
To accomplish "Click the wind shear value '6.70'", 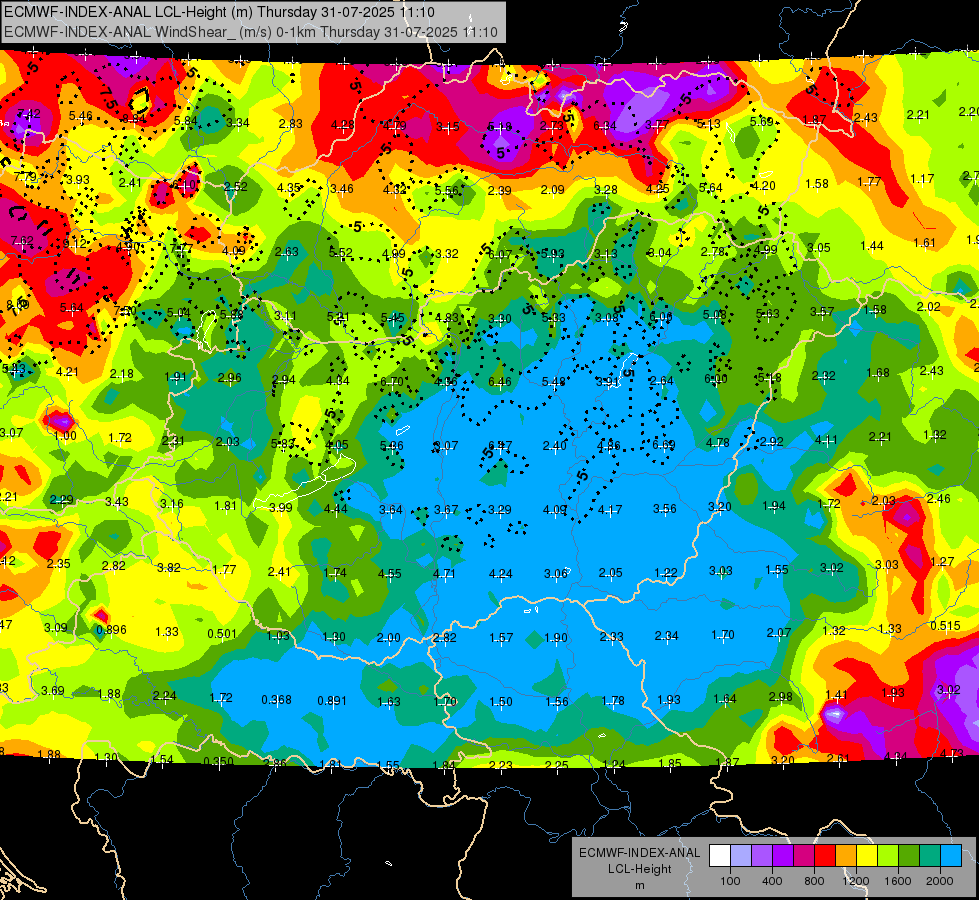I will pyautogui.click(x=391, y=382).
